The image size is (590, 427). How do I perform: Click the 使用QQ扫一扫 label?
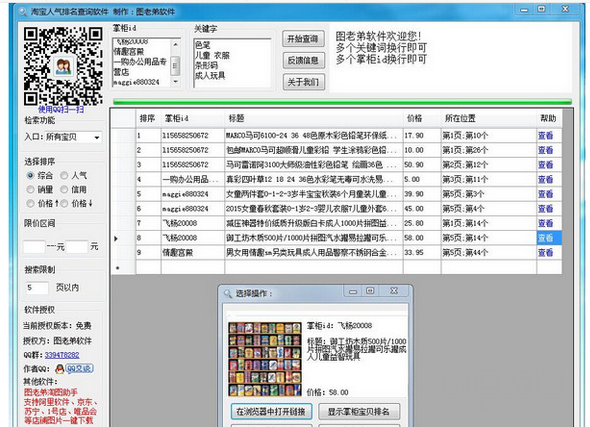61,109
